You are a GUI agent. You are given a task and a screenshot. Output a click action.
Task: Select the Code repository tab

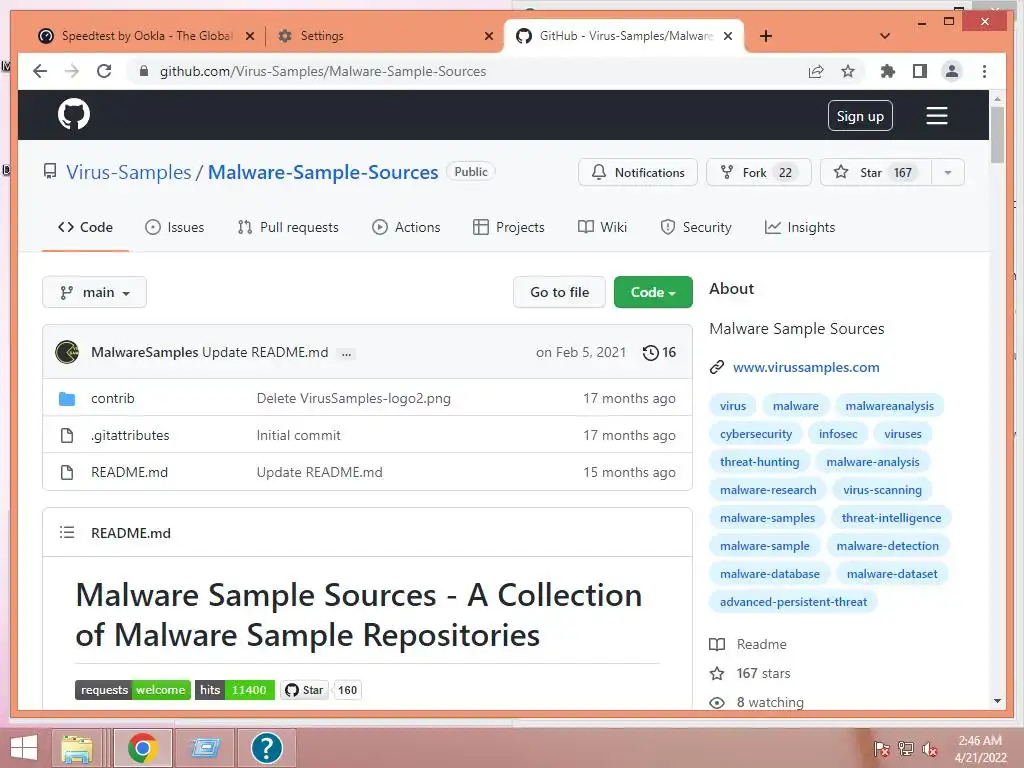[86, 227]
